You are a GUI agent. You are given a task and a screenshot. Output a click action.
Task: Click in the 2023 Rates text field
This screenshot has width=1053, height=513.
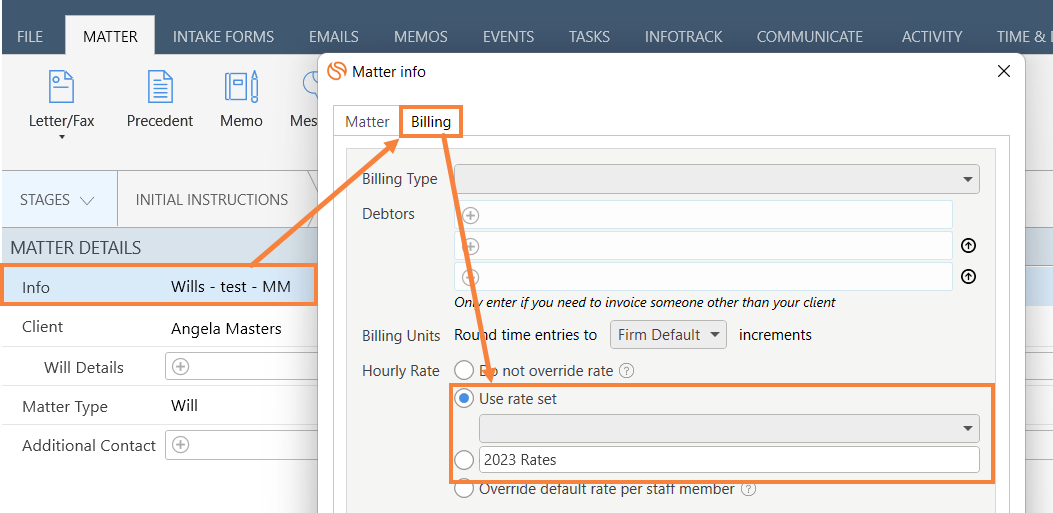pyautogui.click(x=729, y=460)
